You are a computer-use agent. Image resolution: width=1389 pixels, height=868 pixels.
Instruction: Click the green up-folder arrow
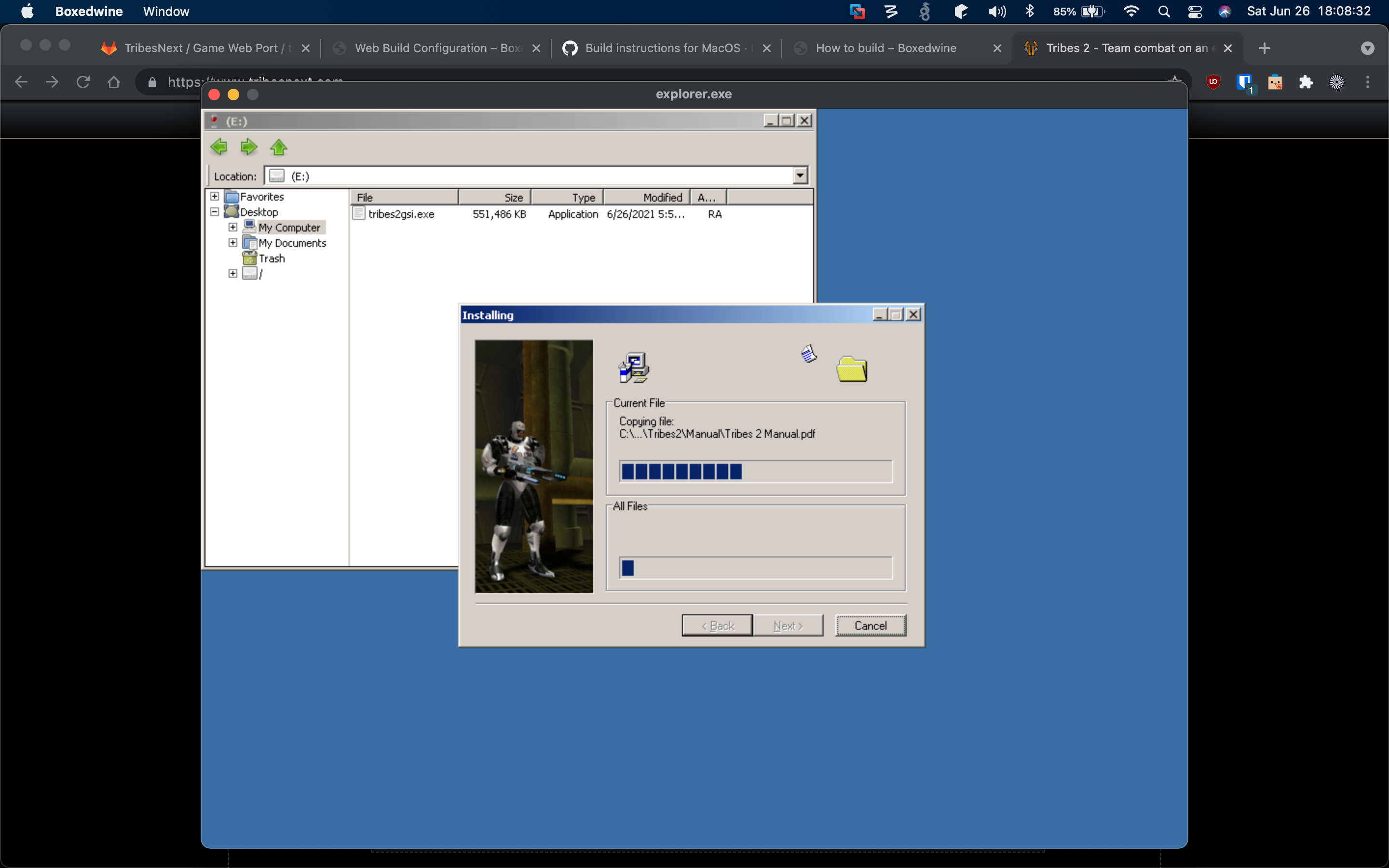pos(279,148)
